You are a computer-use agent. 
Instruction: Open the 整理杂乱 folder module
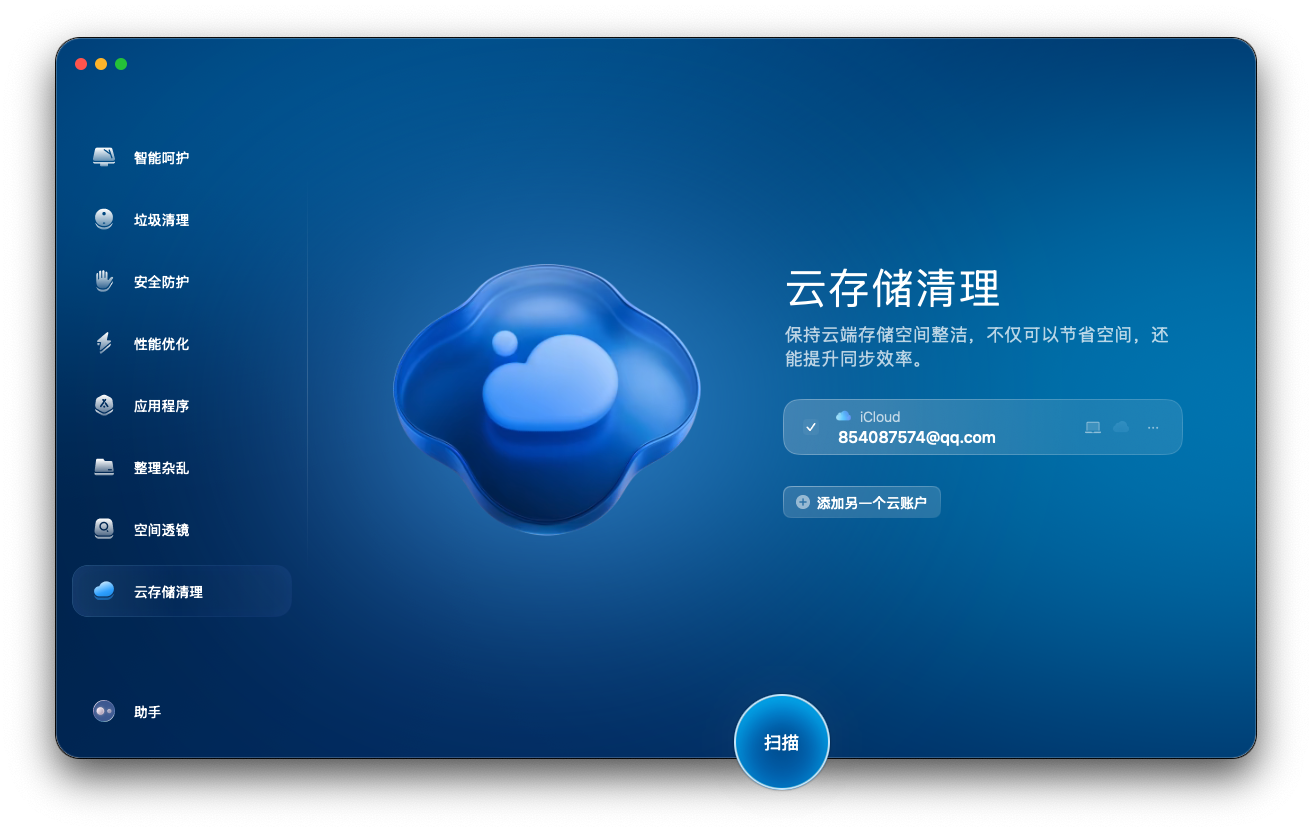[x=160, y=468]
